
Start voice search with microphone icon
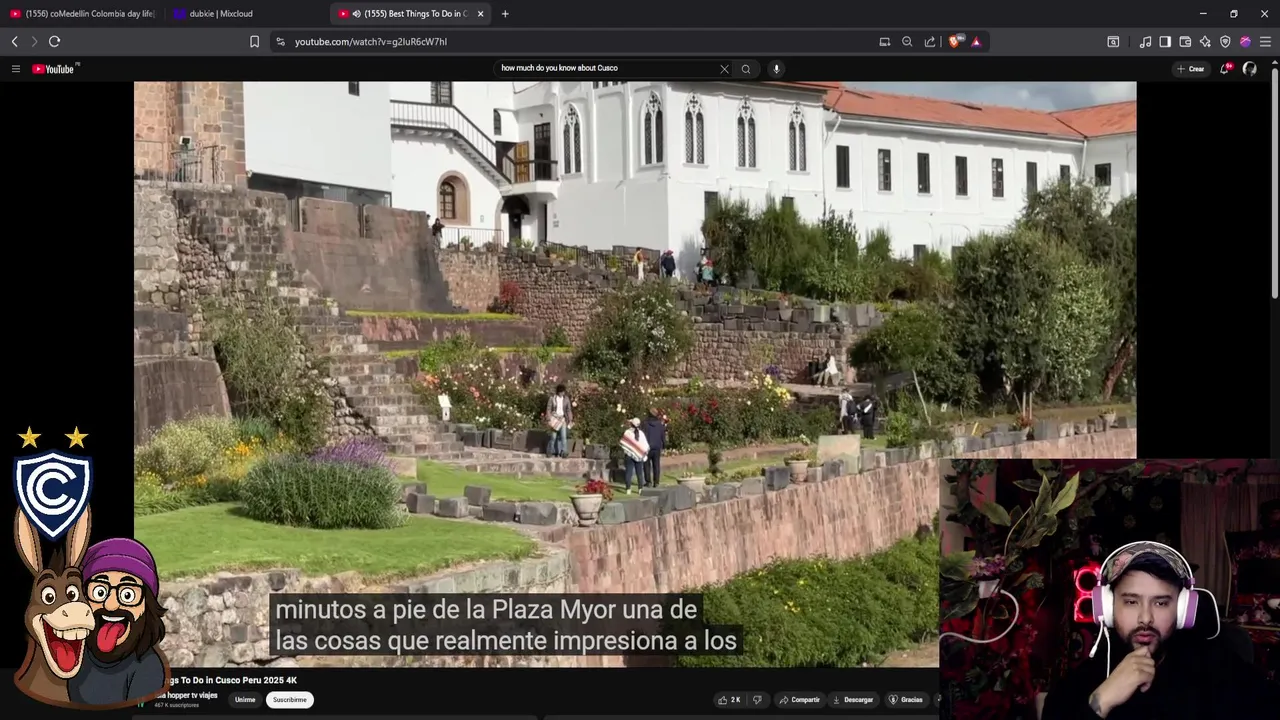[x=776, y=69]
